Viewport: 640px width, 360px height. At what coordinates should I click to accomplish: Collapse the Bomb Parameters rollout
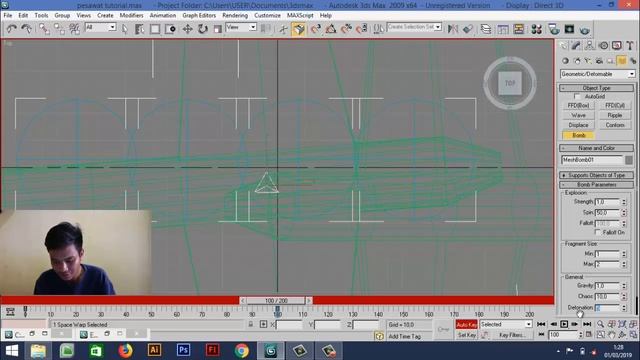596,185
